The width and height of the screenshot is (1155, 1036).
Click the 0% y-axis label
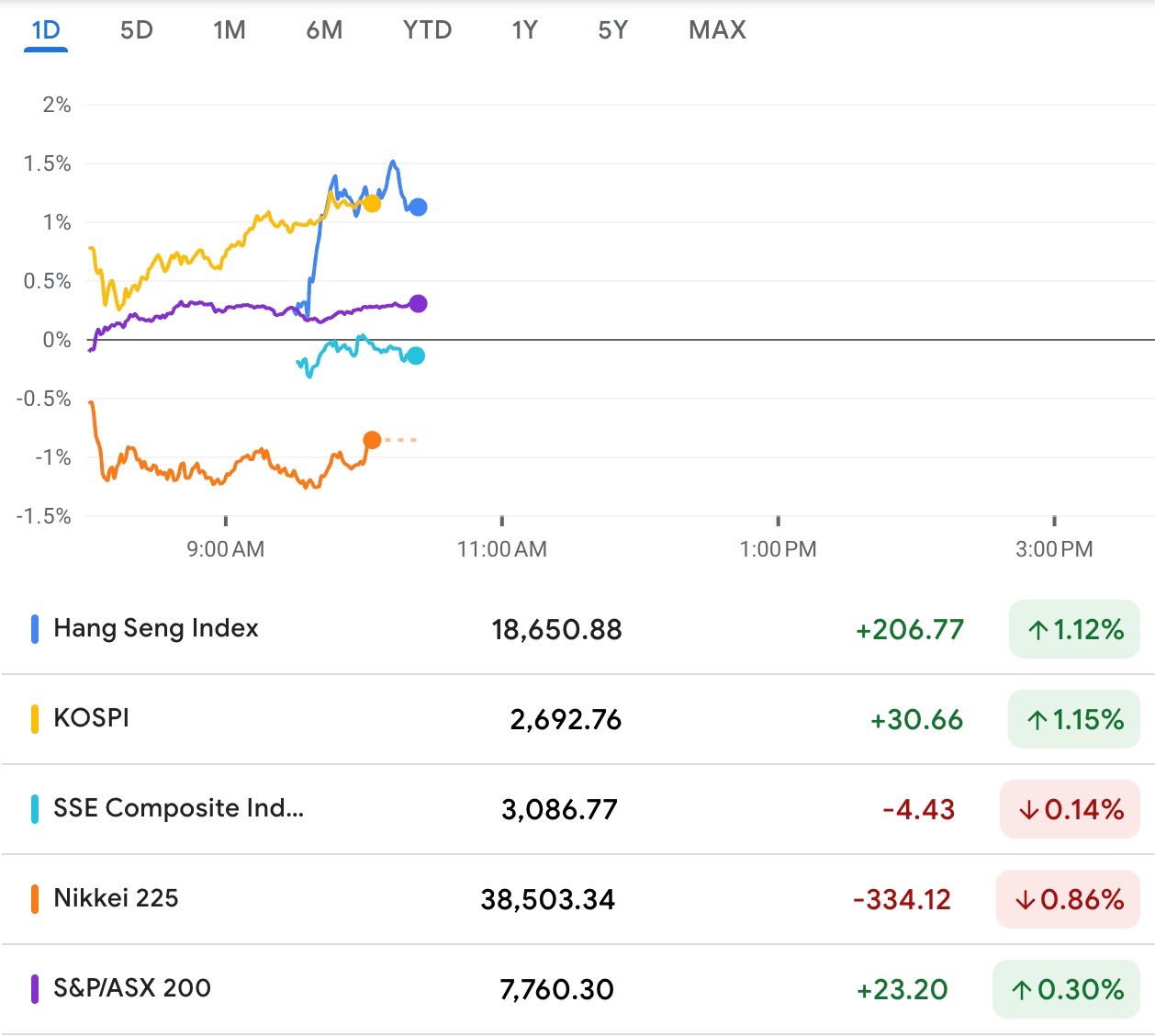pos(57,340)
